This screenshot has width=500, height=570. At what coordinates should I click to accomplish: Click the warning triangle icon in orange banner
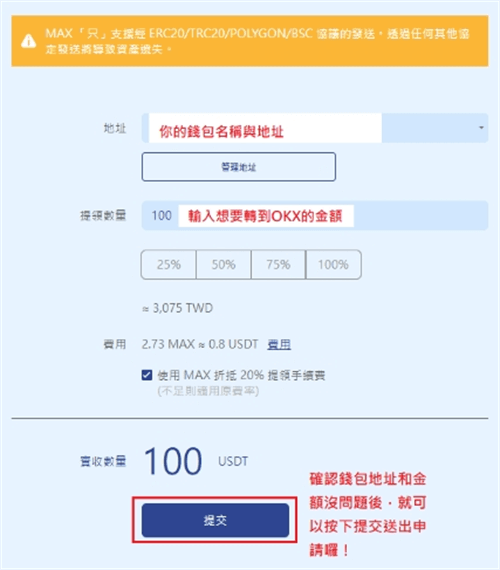(x=28, y=41)
